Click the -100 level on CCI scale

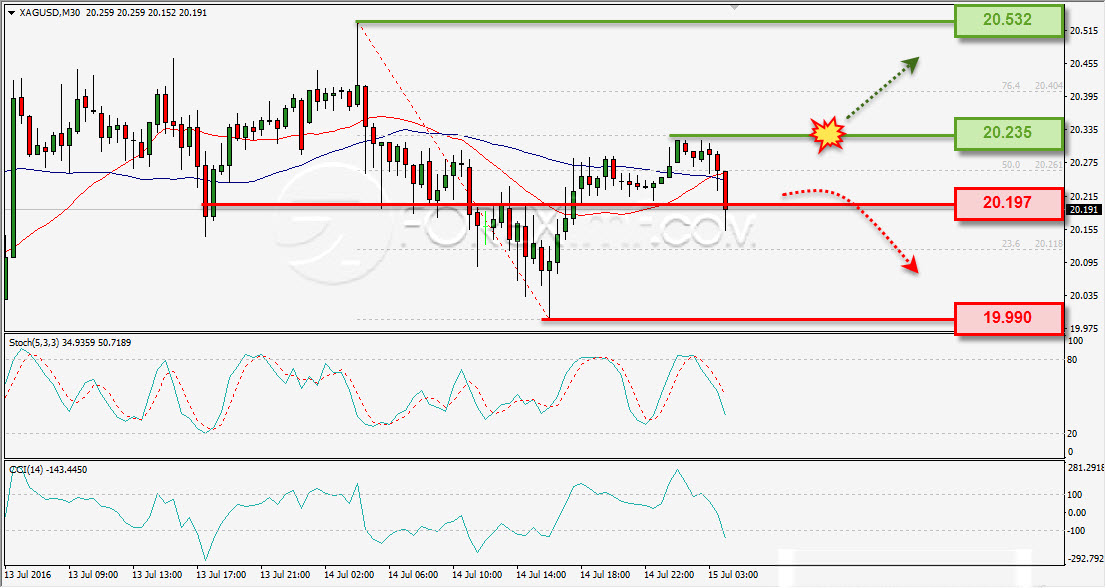[x=1076, y=530]
